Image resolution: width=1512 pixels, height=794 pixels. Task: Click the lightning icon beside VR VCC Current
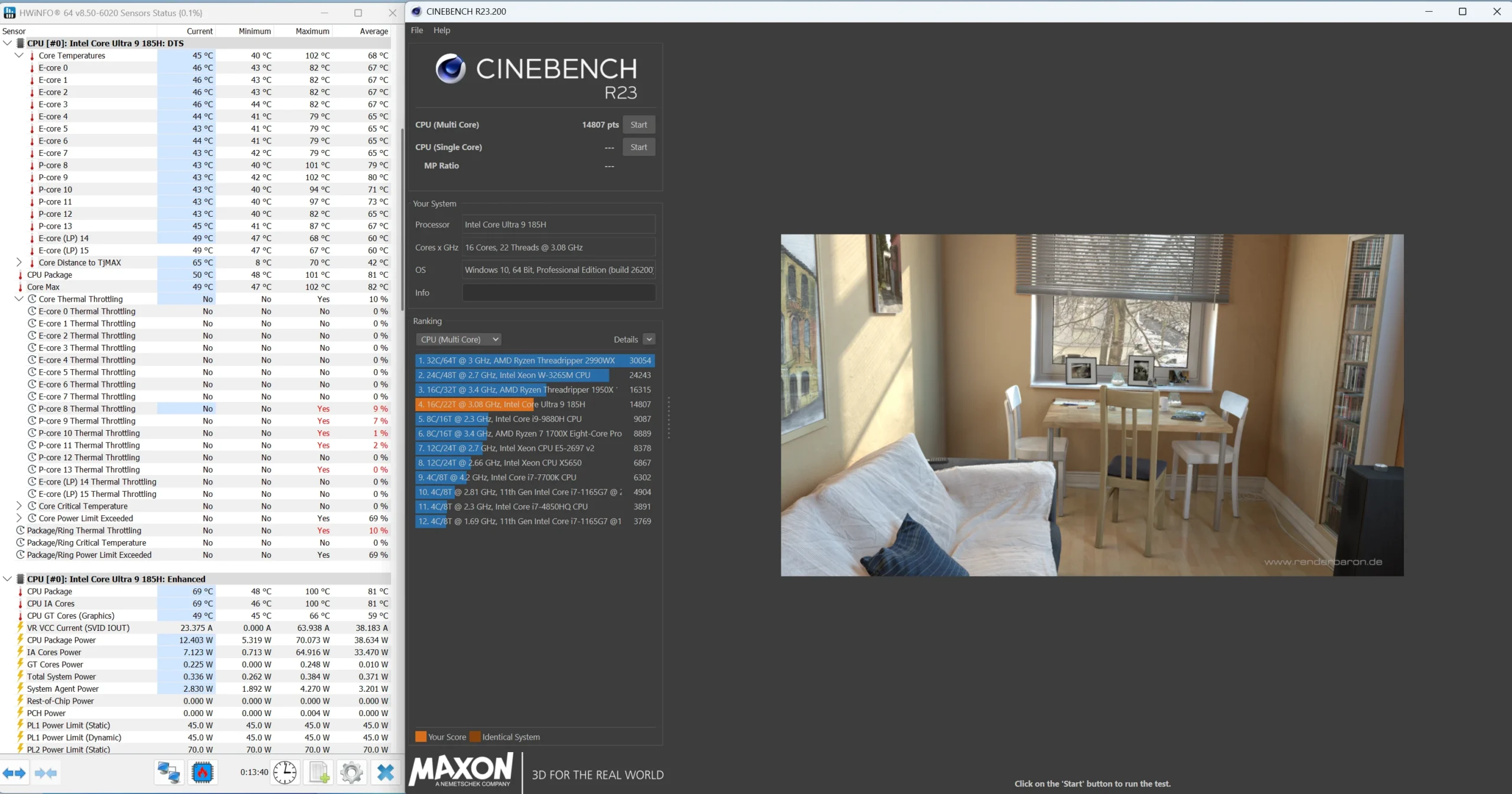(x=21, y=627)
